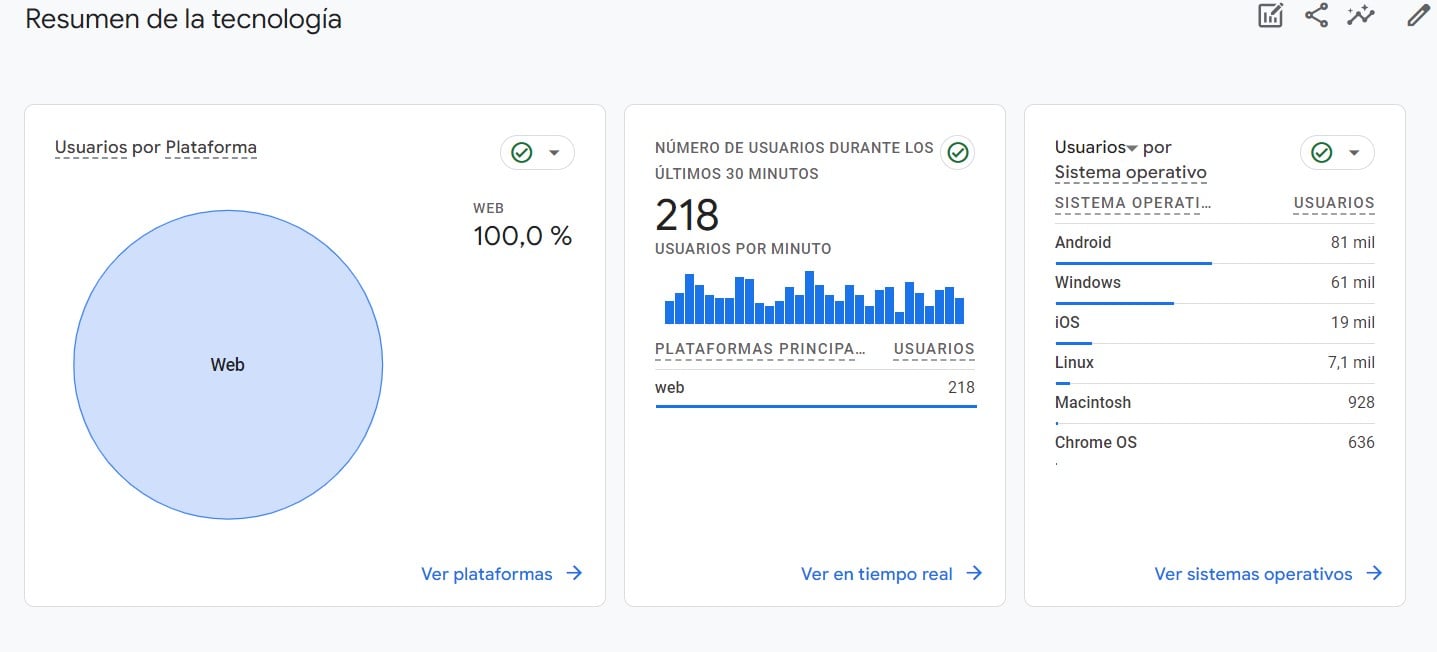Open Ver sistemas operativos
Screen dimensions: 1437x652
coord(1252,573)
